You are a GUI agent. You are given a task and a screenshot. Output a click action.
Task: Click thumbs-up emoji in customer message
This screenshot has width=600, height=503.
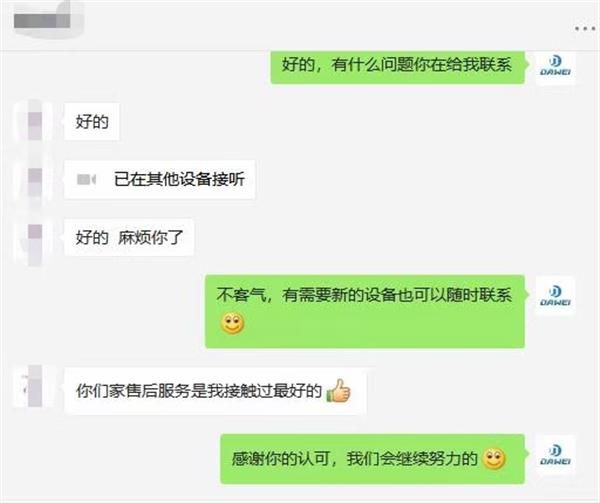click(x=338, y=391)
